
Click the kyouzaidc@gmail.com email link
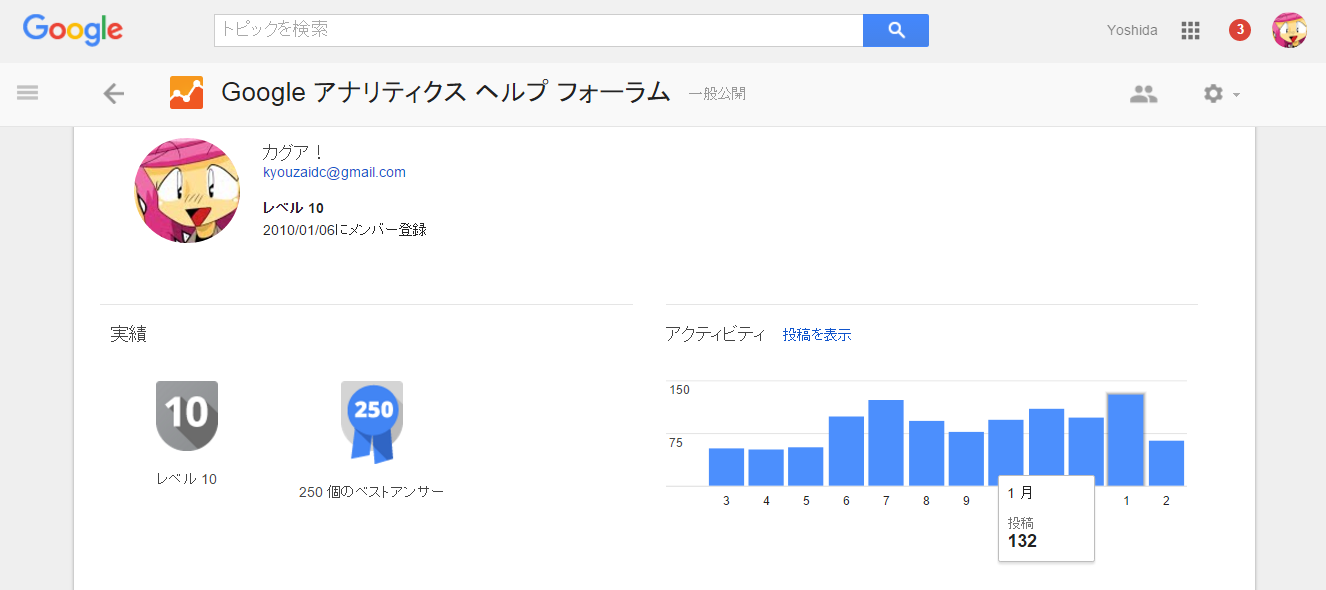point(334,172)
